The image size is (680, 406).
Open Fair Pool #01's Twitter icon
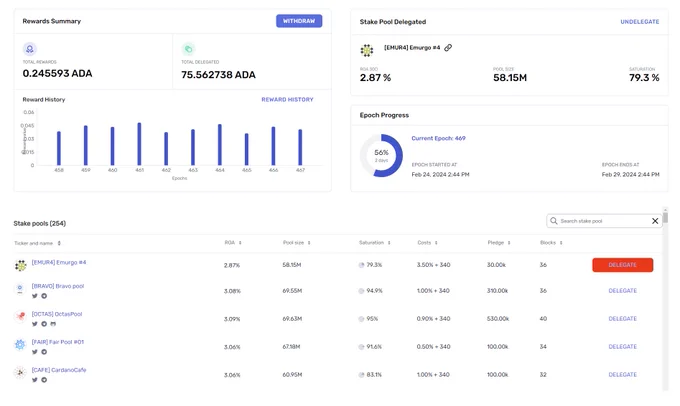tap(35, 352)
